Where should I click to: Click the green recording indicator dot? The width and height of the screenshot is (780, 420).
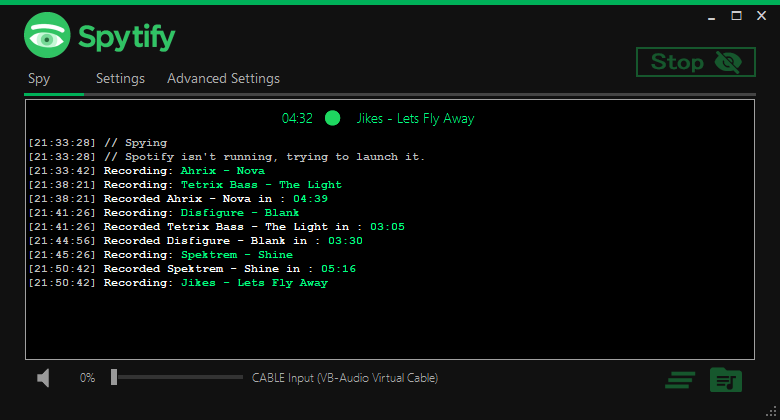(333, 118)
